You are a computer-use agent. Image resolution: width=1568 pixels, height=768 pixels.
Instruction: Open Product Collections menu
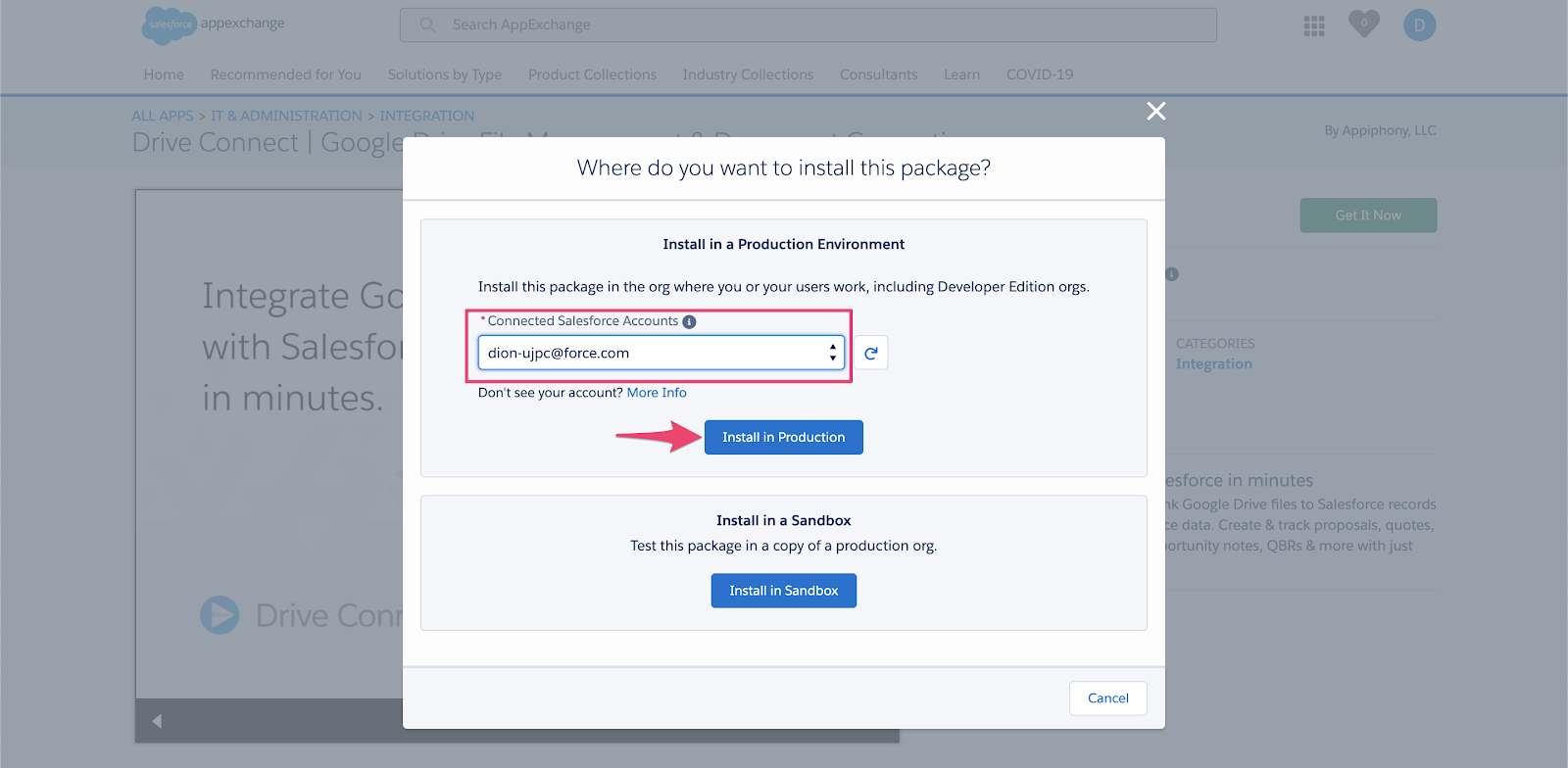pos(592,74)
